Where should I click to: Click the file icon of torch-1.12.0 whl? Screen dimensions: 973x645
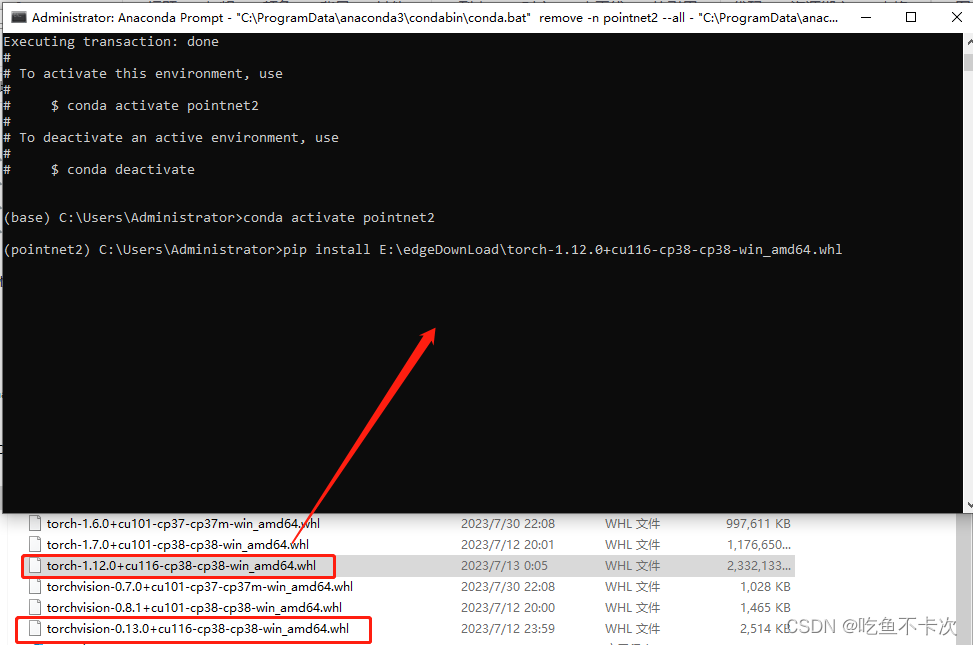tap(35, 566)
